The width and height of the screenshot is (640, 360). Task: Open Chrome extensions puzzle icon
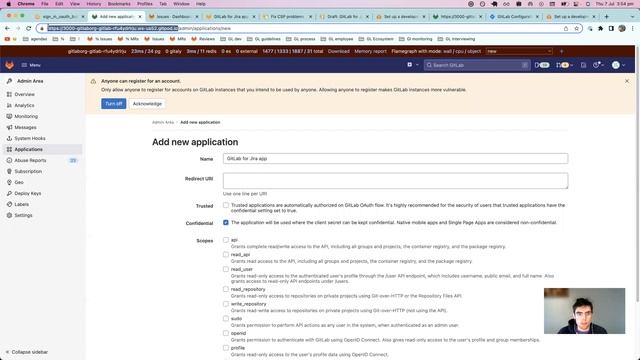[x=600, y=29]
